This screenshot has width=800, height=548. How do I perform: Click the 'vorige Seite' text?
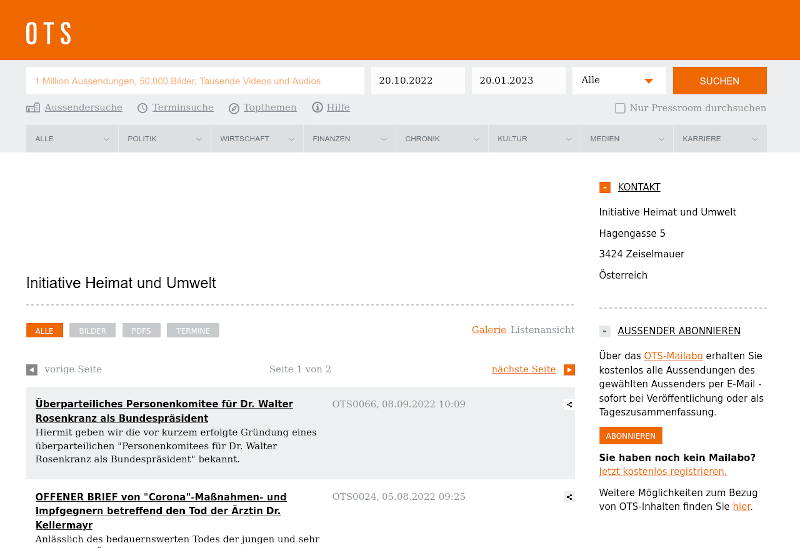(x=73, y=369)
